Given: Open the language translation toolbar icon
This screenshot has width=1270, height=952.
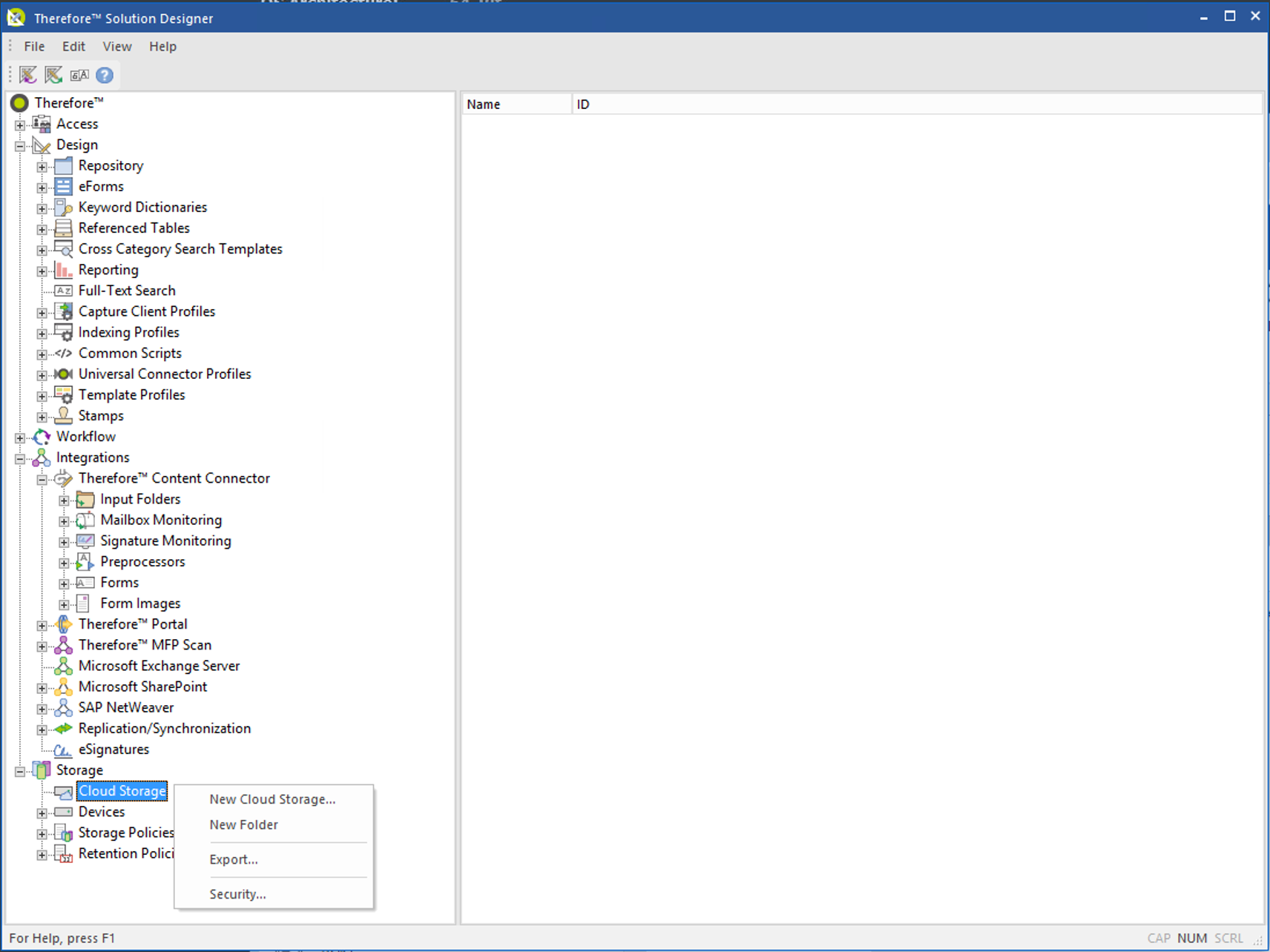Looking at the screenshot, I should [x=79, y=74].
